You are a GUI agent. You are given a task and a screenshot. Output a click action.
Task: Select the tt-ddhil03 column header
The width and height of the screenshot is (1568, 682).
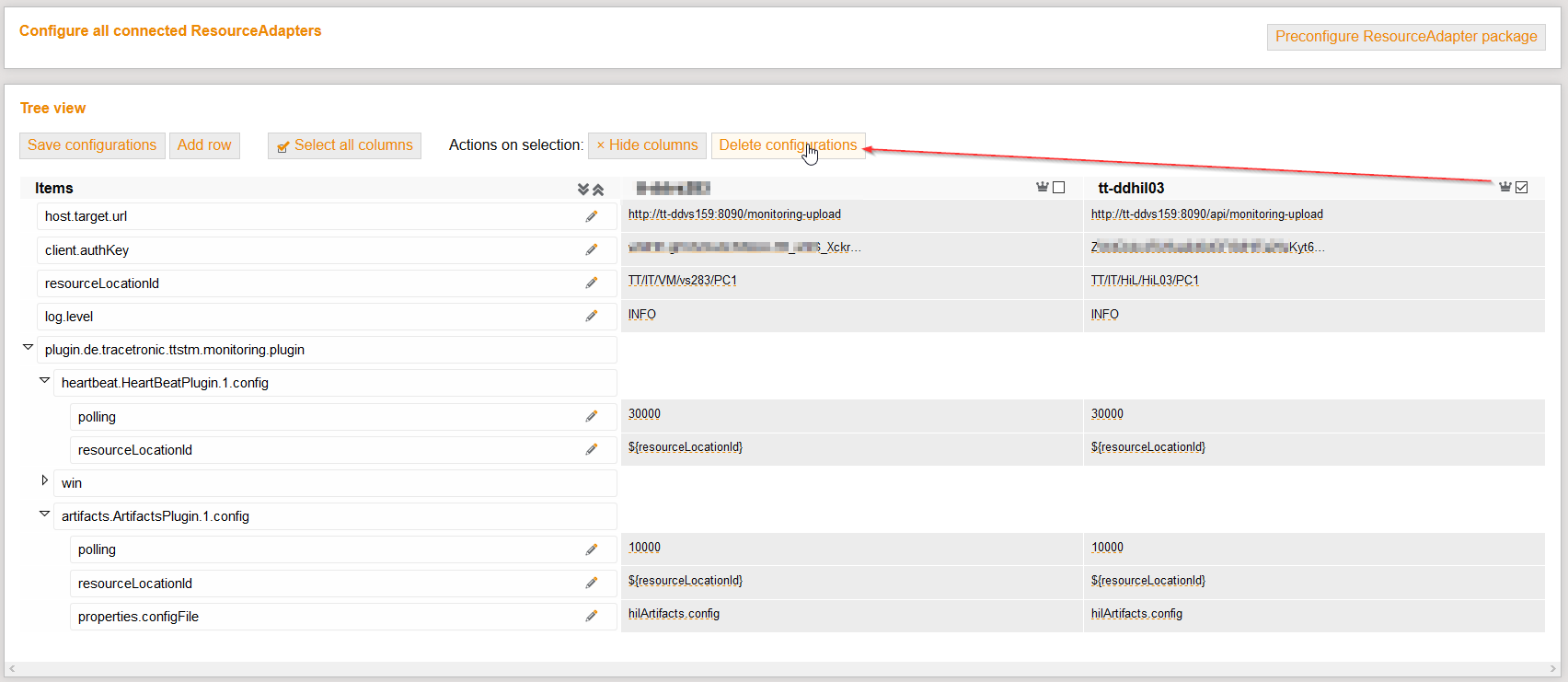tap(1131, 188)
